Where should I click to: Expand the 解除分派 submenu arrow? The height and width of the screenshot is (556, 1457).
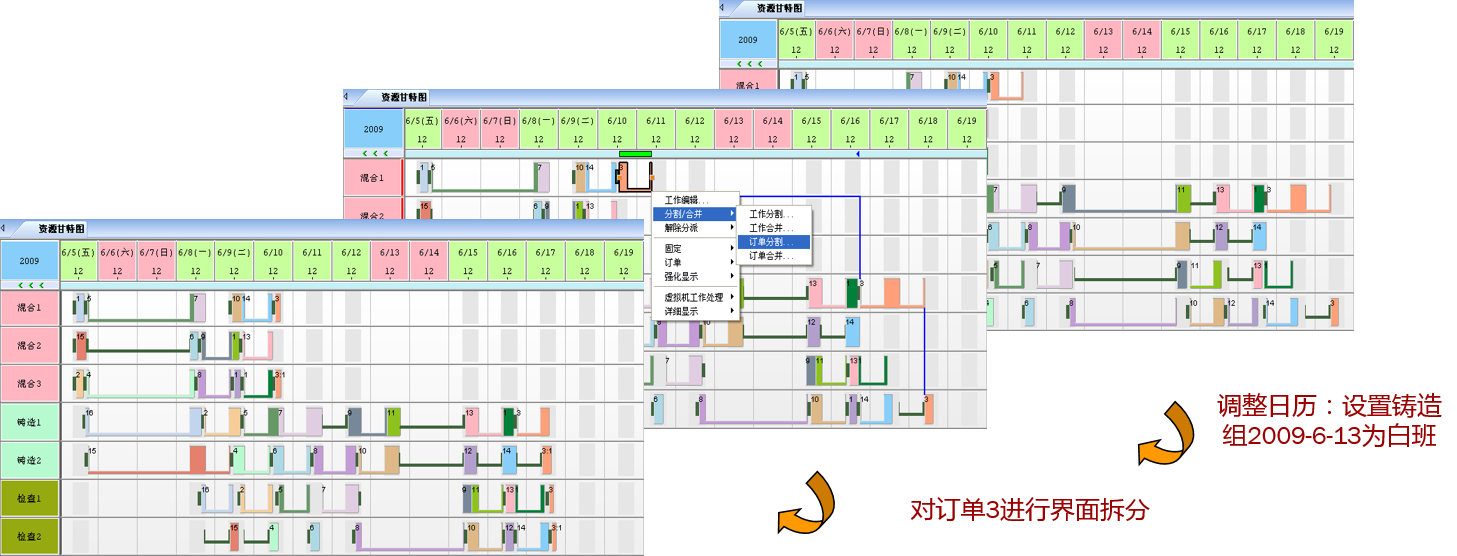tap(732, 228)
